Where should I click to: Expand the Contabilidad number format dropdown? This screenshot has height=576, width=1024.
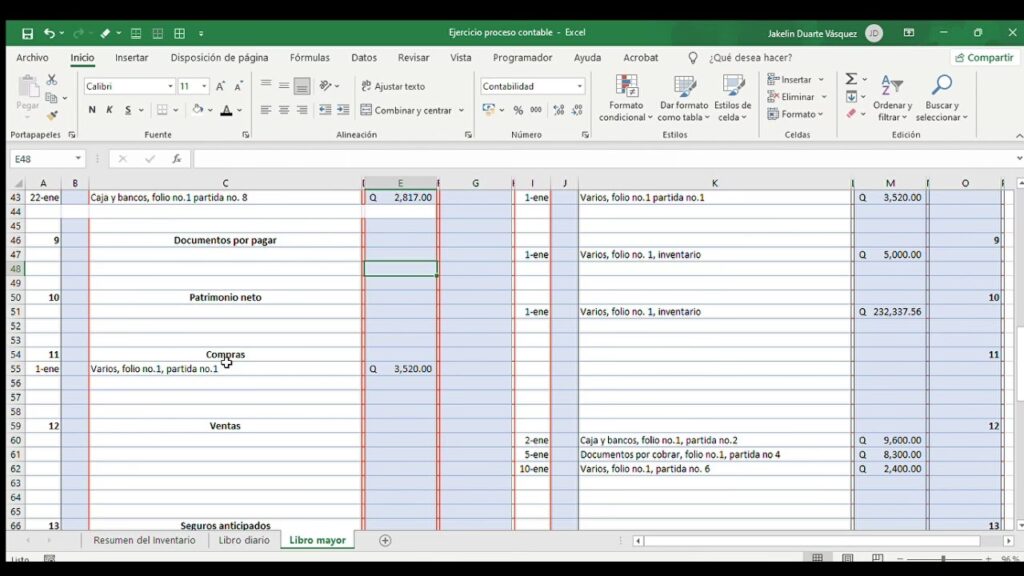pos(579,86)
